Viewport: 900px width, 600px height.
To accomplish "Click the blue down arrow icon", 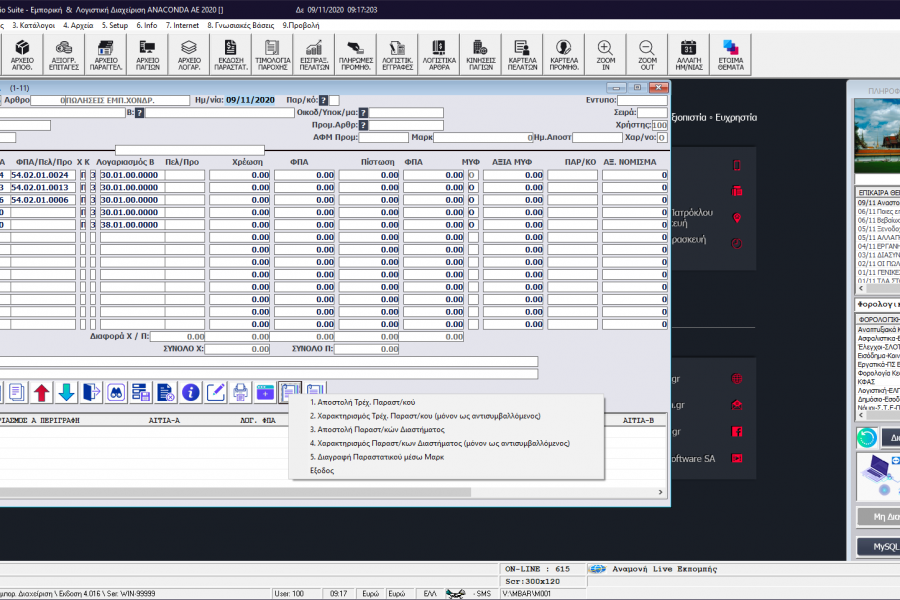I will (67, 393).
